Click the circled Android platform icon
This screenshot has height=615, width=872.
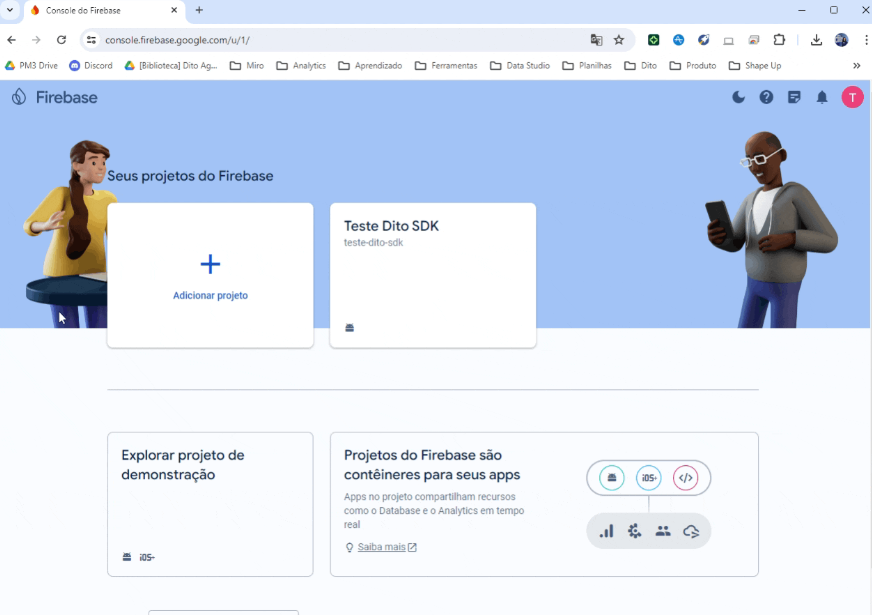pos(611,478)
